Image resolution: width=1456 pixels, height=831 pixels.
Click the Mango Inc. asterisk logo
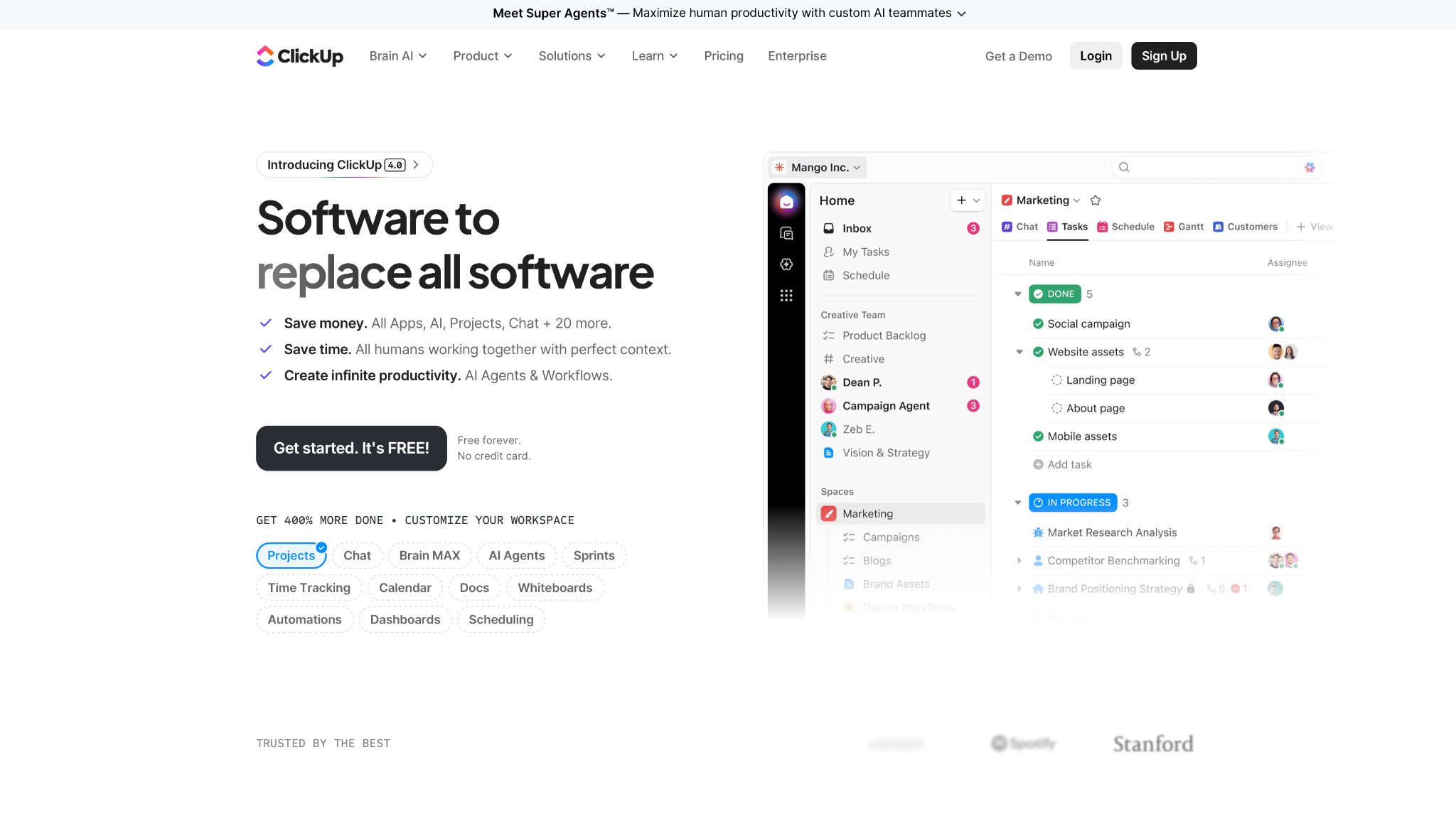click(x=779, y=167)
